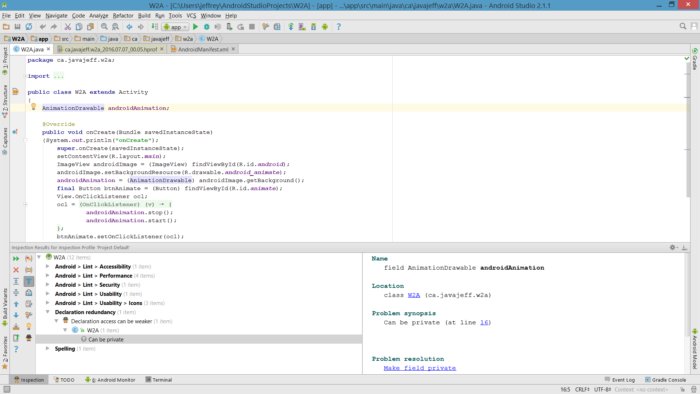This screenshot has height=394, width=700.
Task: Open the Android Monitor tool window
Action: click(110, 380)
